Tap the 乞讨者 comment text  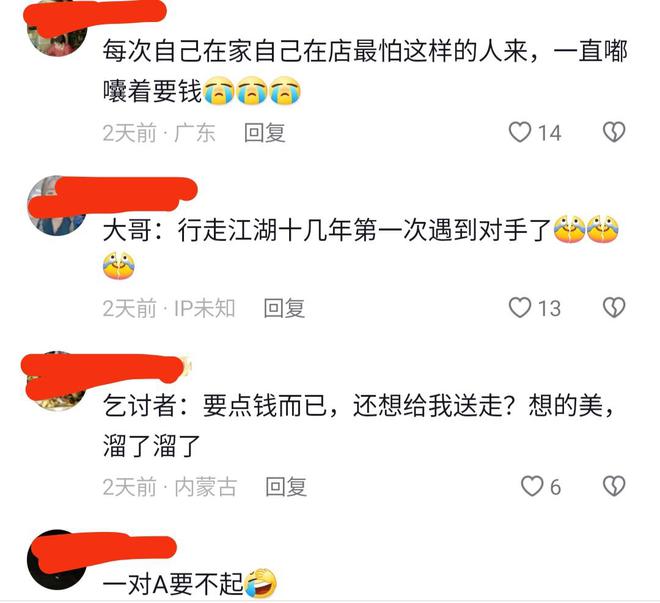click(359, 426)
